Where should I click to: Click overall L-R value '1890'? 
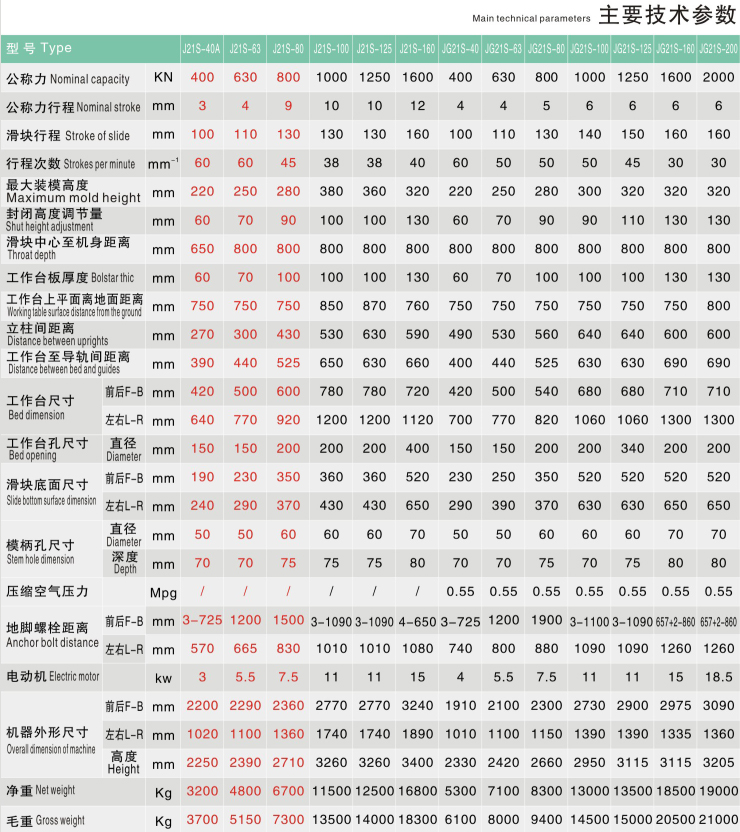[x=417, y=735]
